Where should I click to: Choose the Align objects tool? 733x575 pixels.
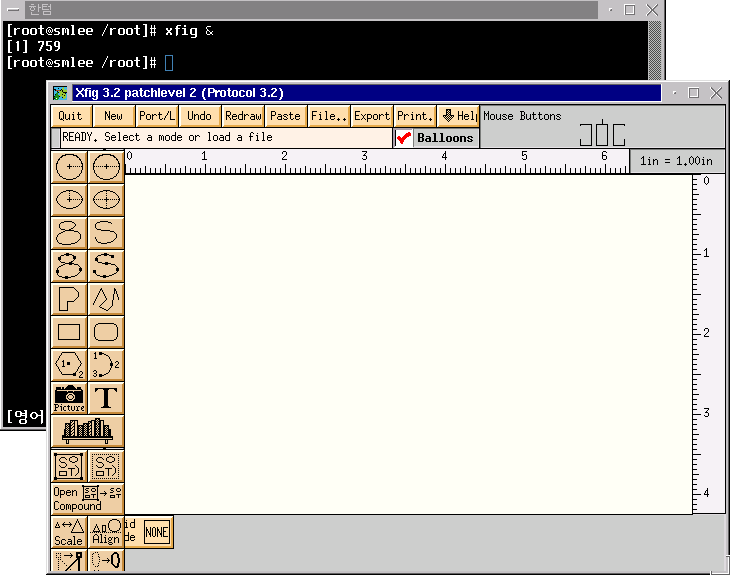coord(106,532)
